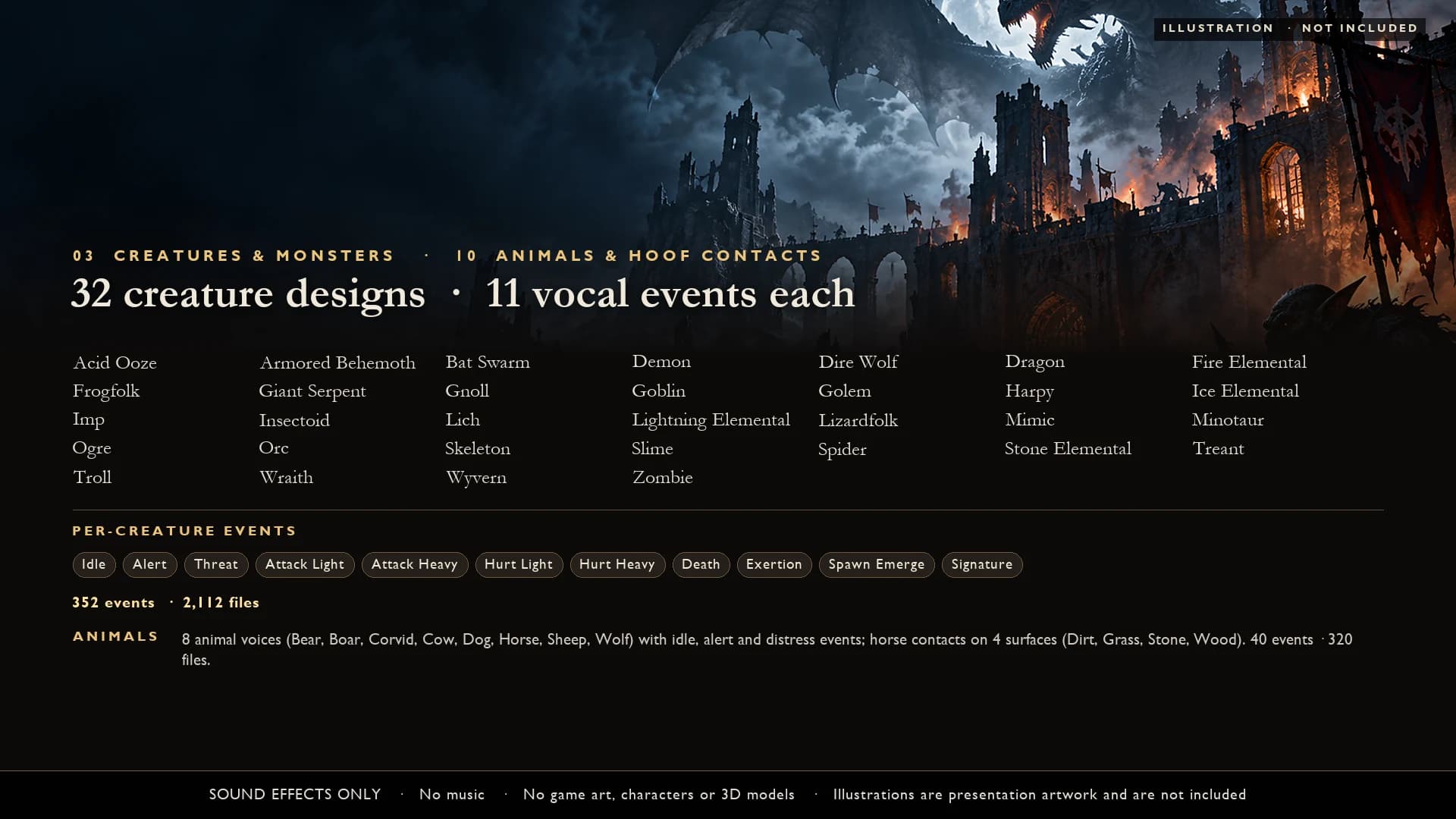Select the Hurt Heavy pill

click(x=617, y=564)
